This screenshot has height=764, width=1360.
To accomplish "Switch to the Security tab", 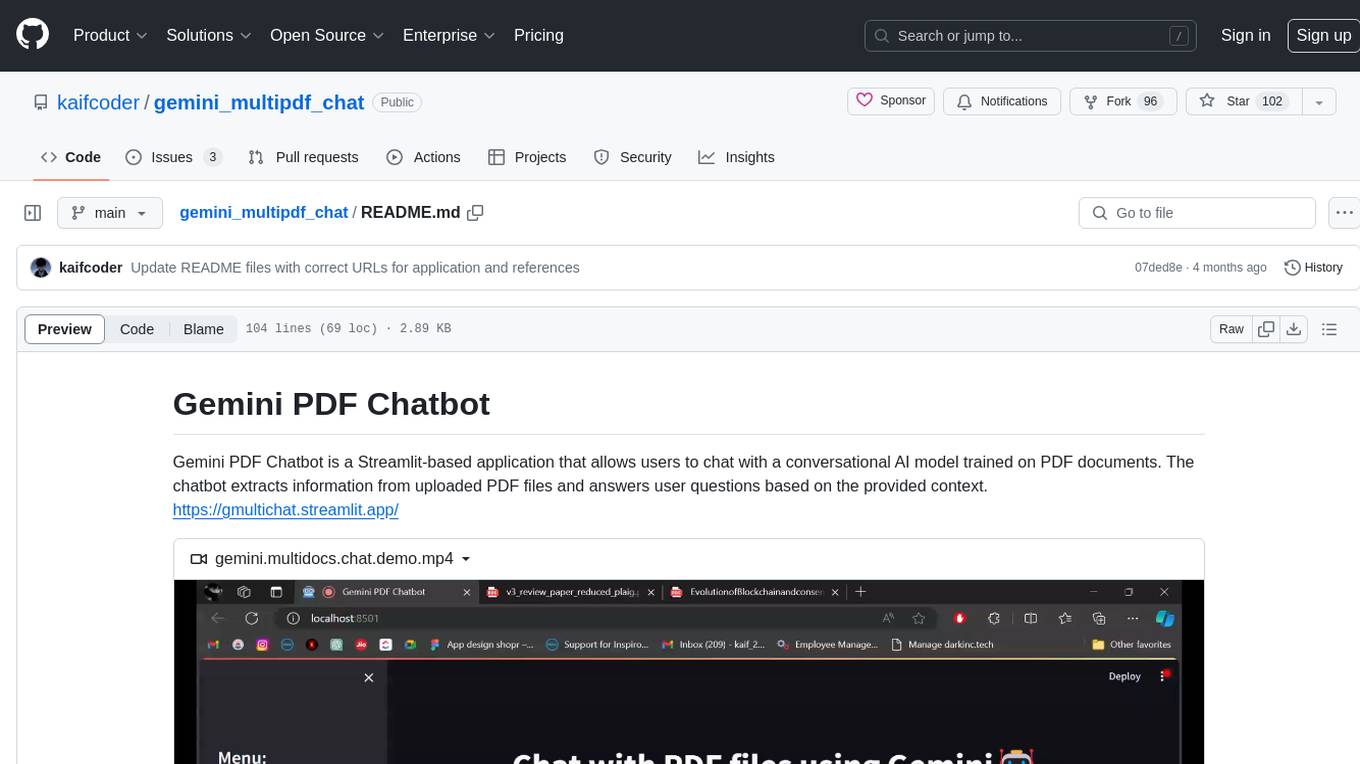I will [632, 157].
